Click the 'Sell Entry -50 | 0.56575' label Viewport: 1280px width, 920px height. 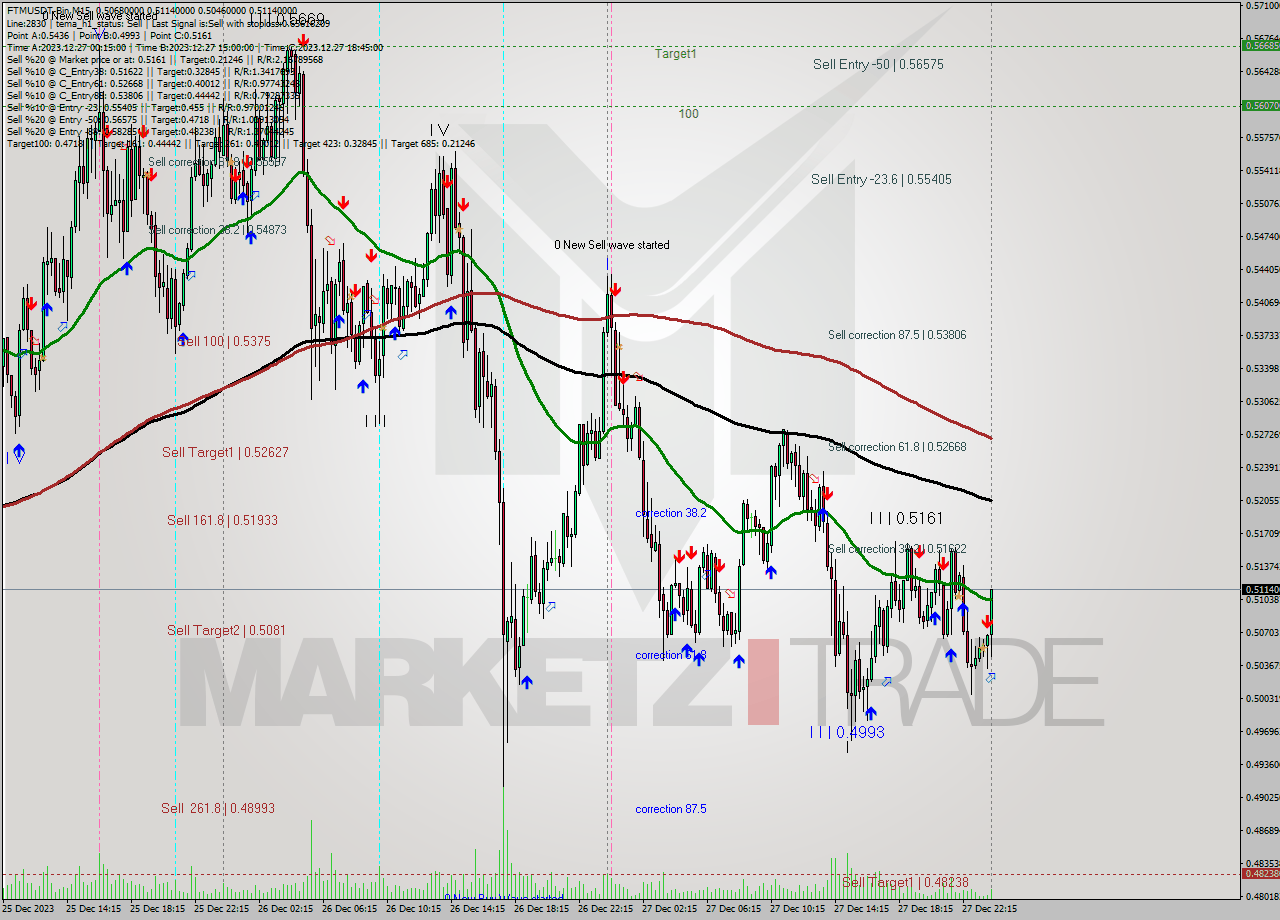coord(878,64)
